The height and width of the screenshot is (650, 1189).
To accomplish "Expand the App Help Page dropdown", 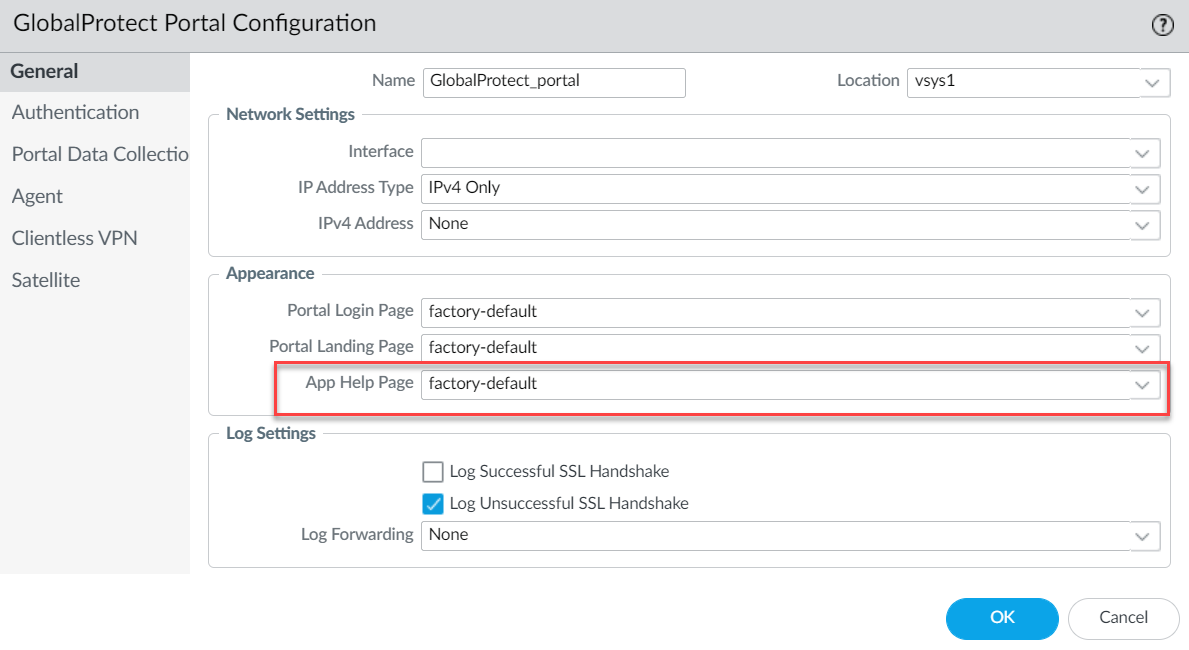I will coord(1142,384).
